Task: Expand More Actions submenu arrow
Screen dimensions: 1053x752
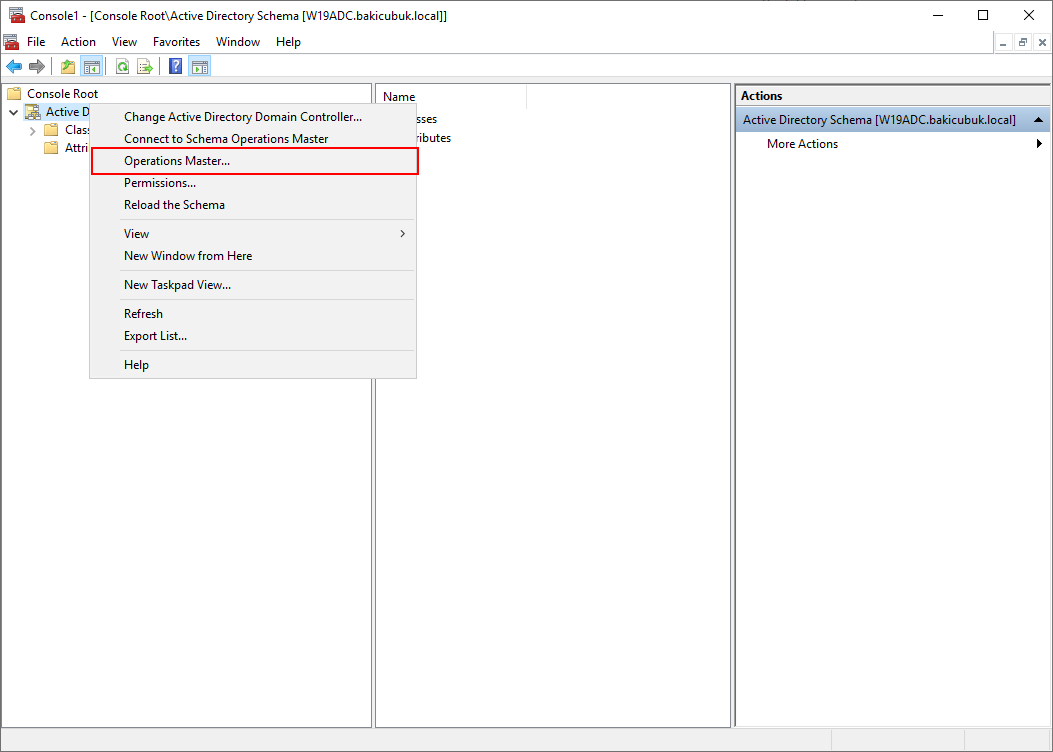Action: 1039,144
